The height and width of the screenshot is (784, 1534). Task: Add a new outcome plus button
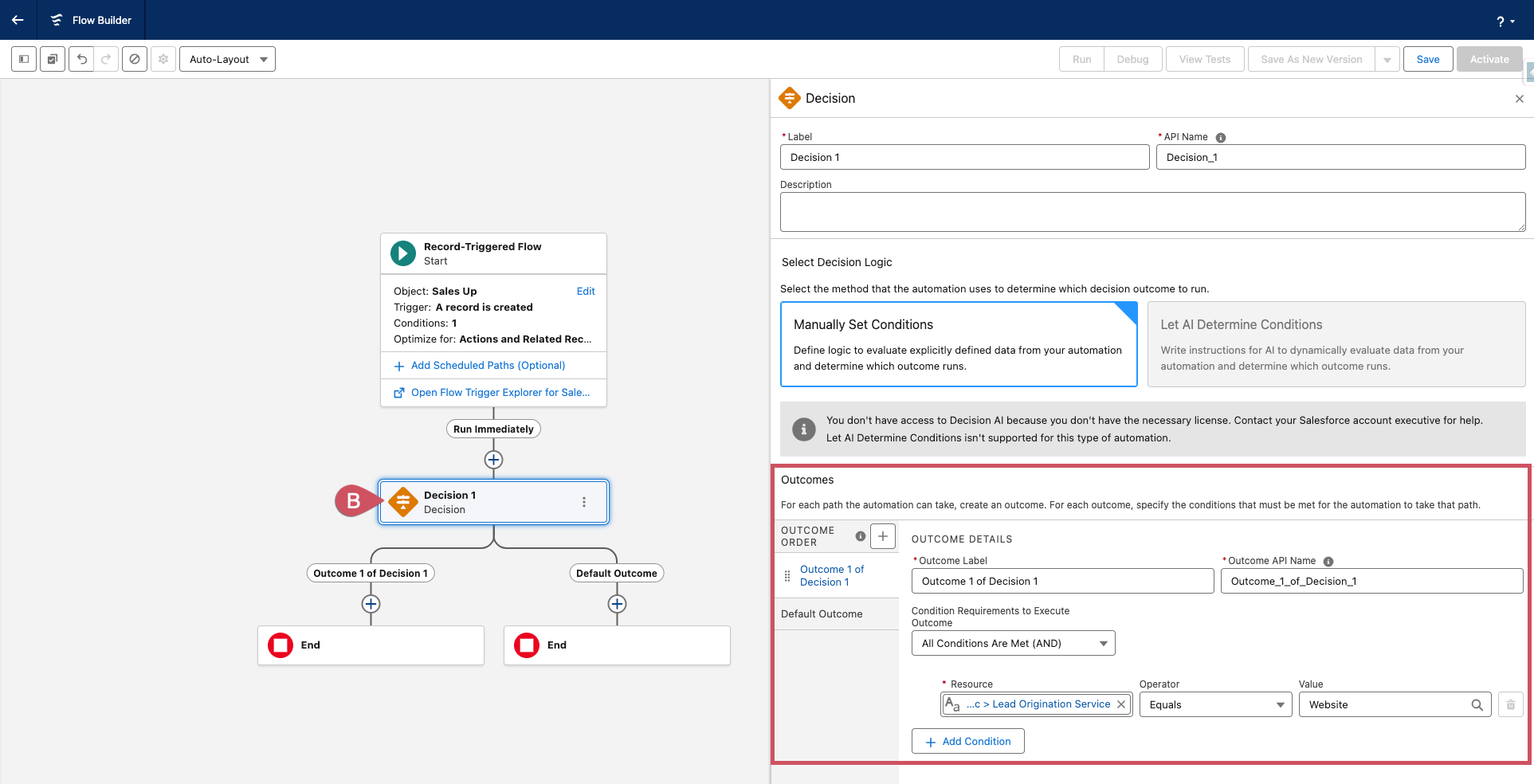(x=883, y=536)
